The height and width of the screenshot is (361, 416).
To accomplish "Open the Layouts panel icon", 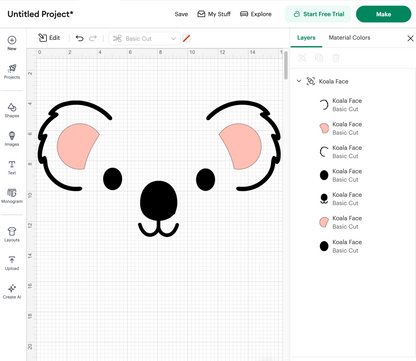I will [x=12, y=234].
